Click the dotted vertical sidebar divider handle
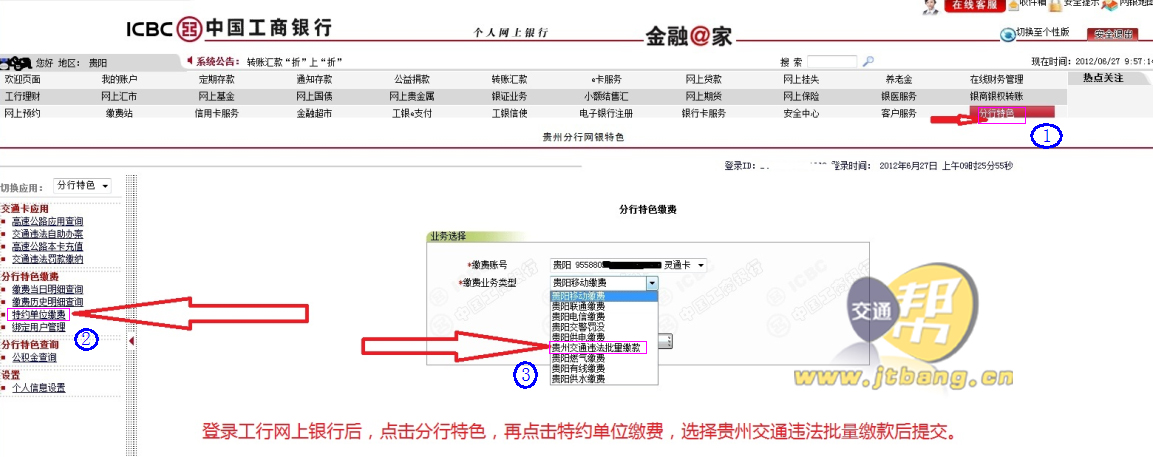This screenshot has height=457, width=1153. [134, 316]
